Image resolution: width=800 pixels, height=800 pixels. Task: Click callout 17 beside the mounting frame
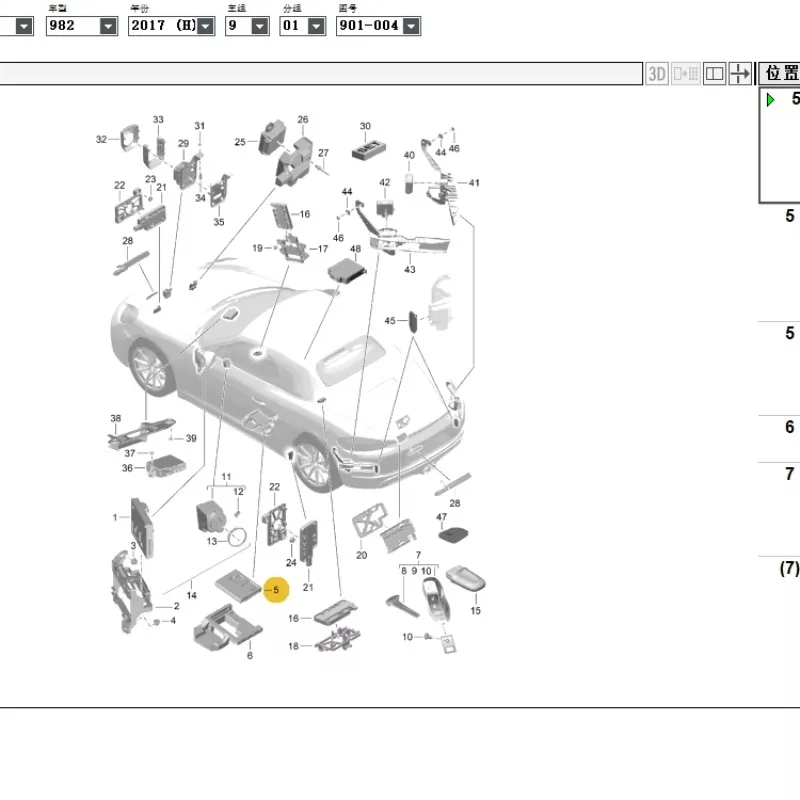(x=322, y=249)
